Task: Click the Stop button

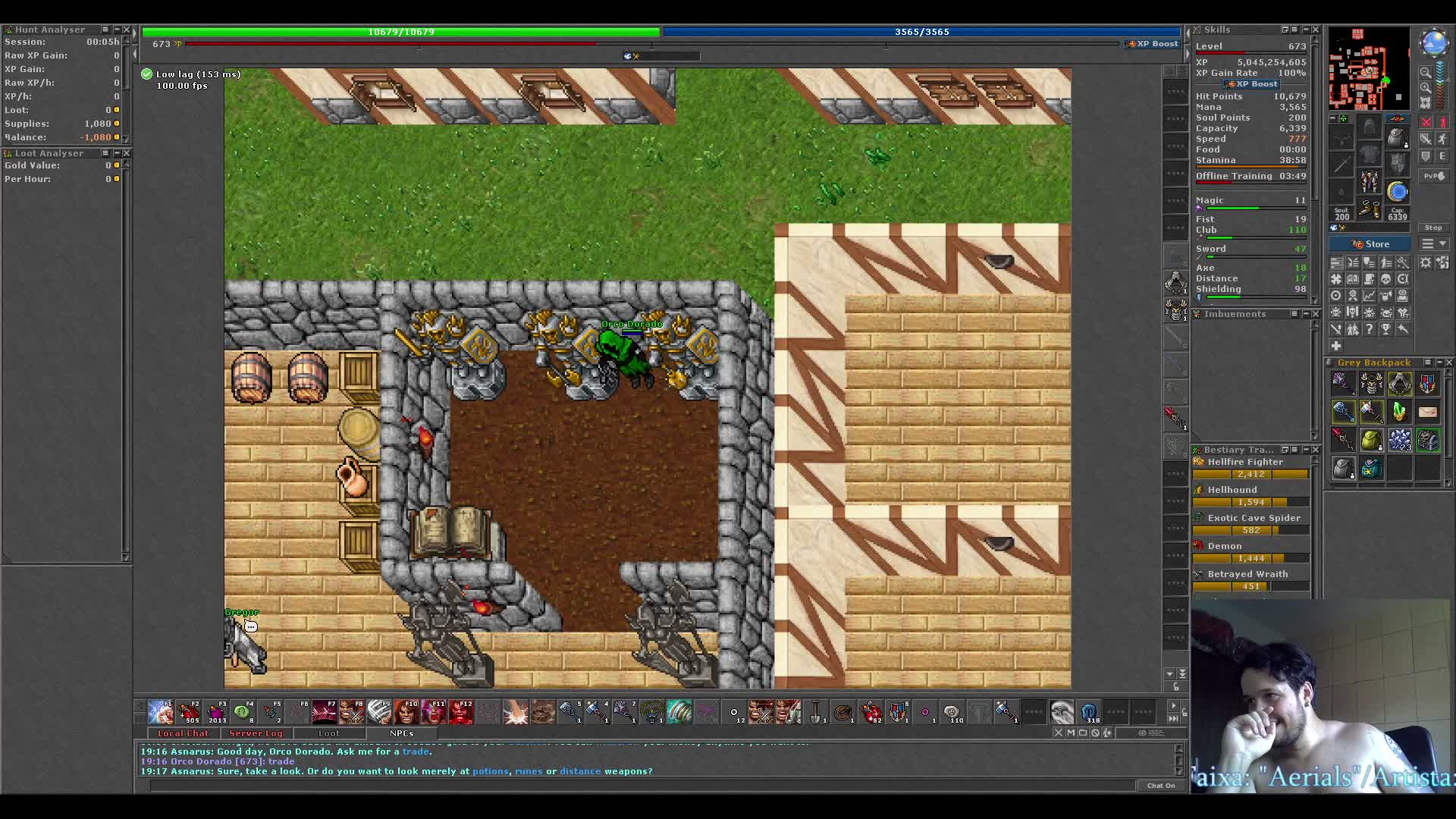Action: pyautogui.click(x=1433, y=227)
